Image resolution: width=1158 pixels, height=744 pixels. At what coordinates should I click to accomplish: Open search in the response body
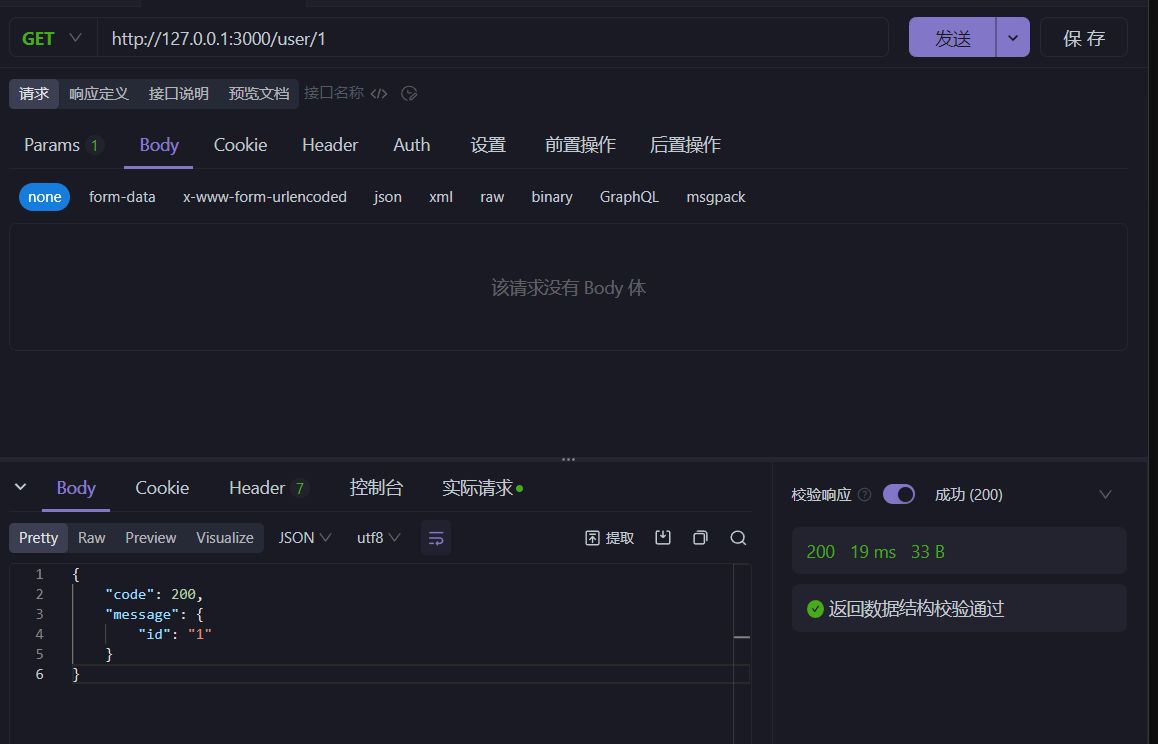point(738,538)
